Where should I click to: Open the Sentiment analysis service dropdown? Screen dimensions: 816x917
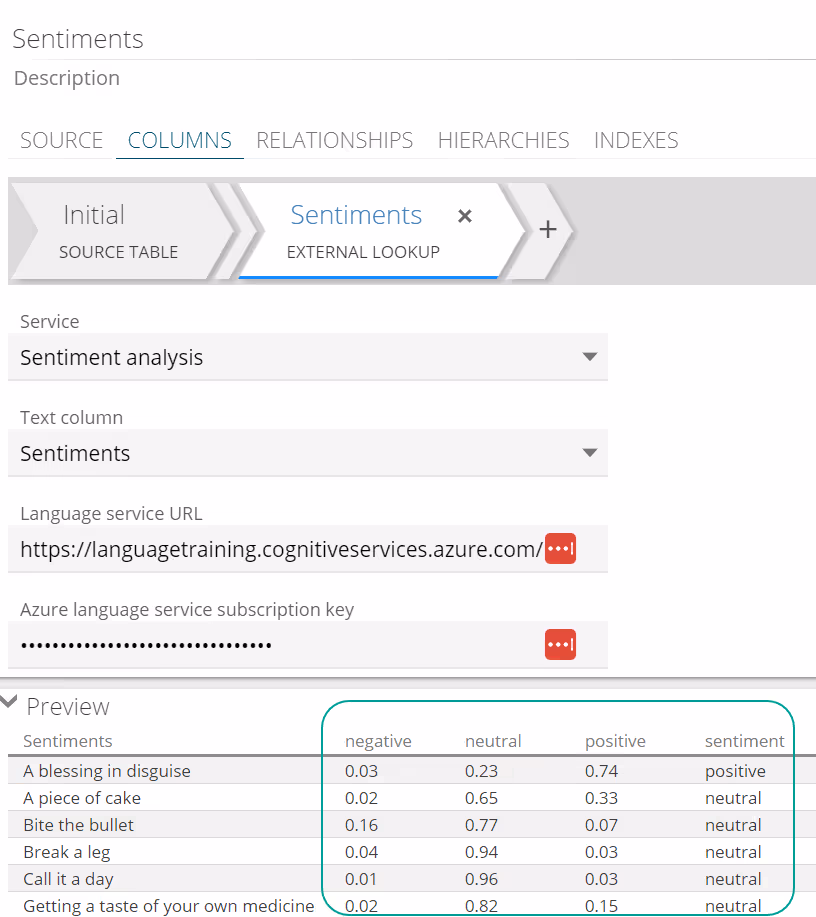coord(300,357)
